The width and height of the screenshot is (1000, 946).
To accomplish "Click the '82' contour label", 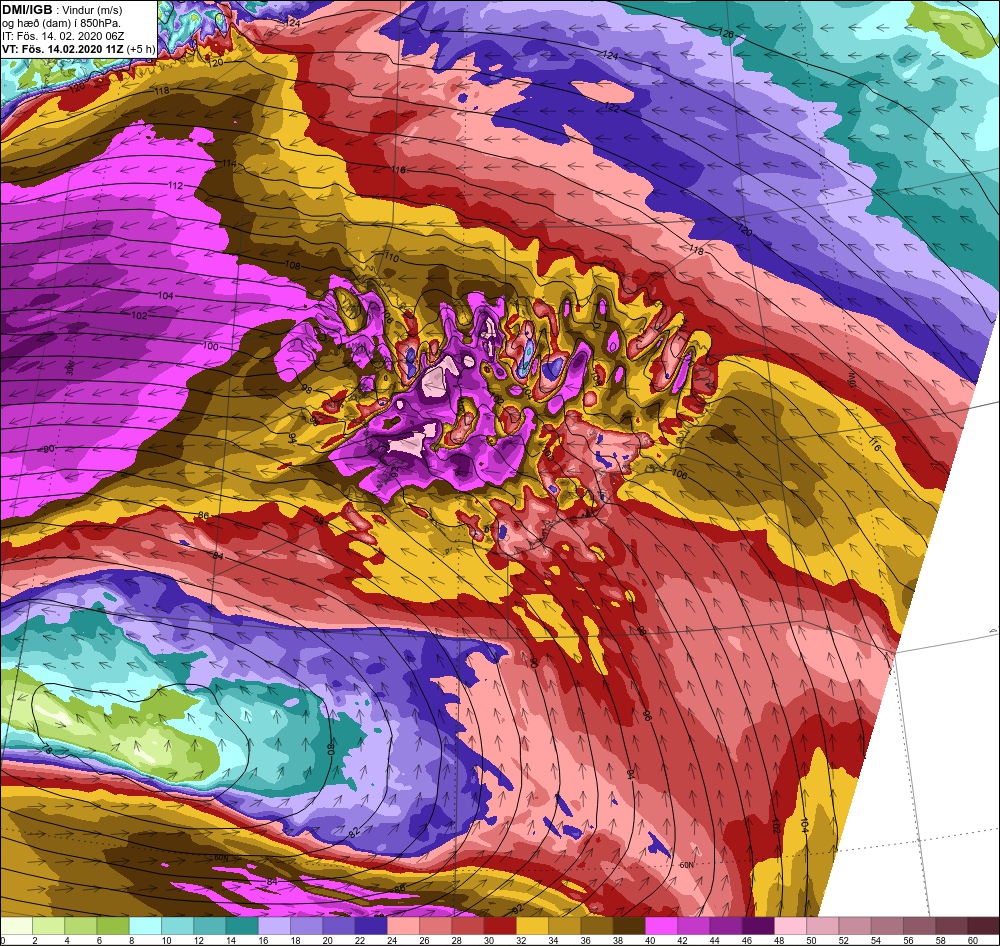I will [354, 834].
